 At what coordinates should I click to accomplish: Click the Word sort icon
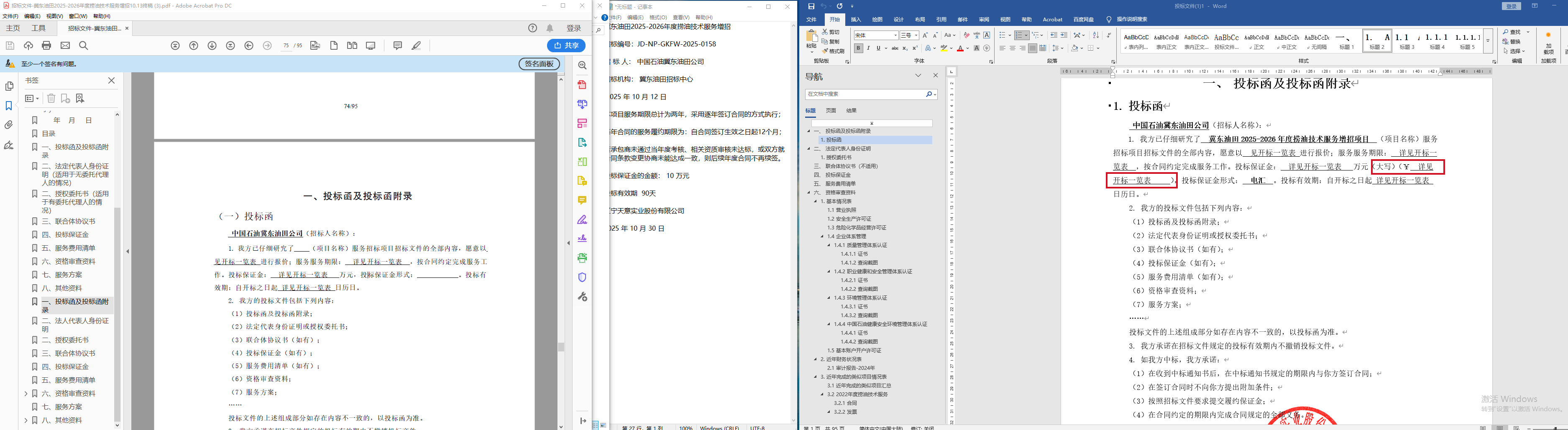[x=1096, y=35]
